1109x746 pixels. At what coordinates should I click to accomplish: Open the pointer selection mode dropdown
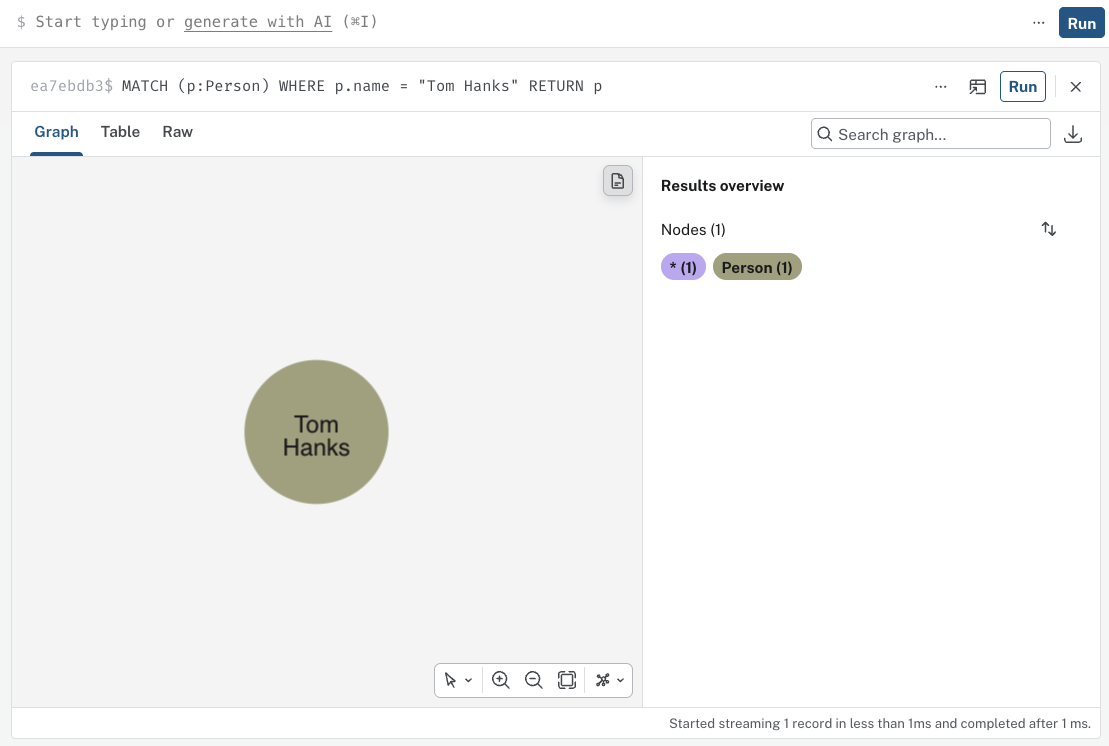coord(458,680)
